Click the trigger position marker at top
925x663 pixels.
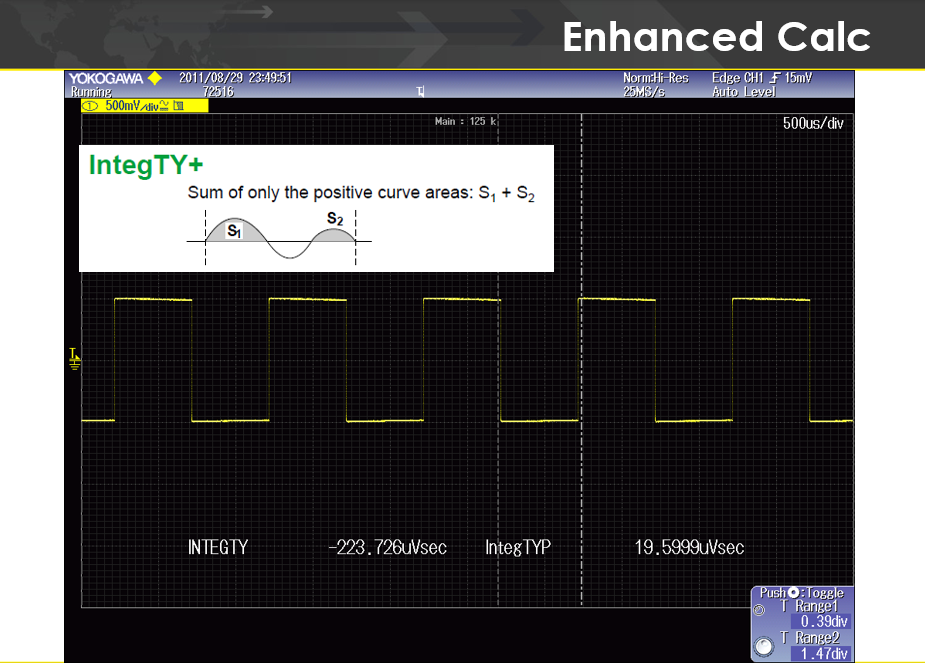click(x=421, y=91)
